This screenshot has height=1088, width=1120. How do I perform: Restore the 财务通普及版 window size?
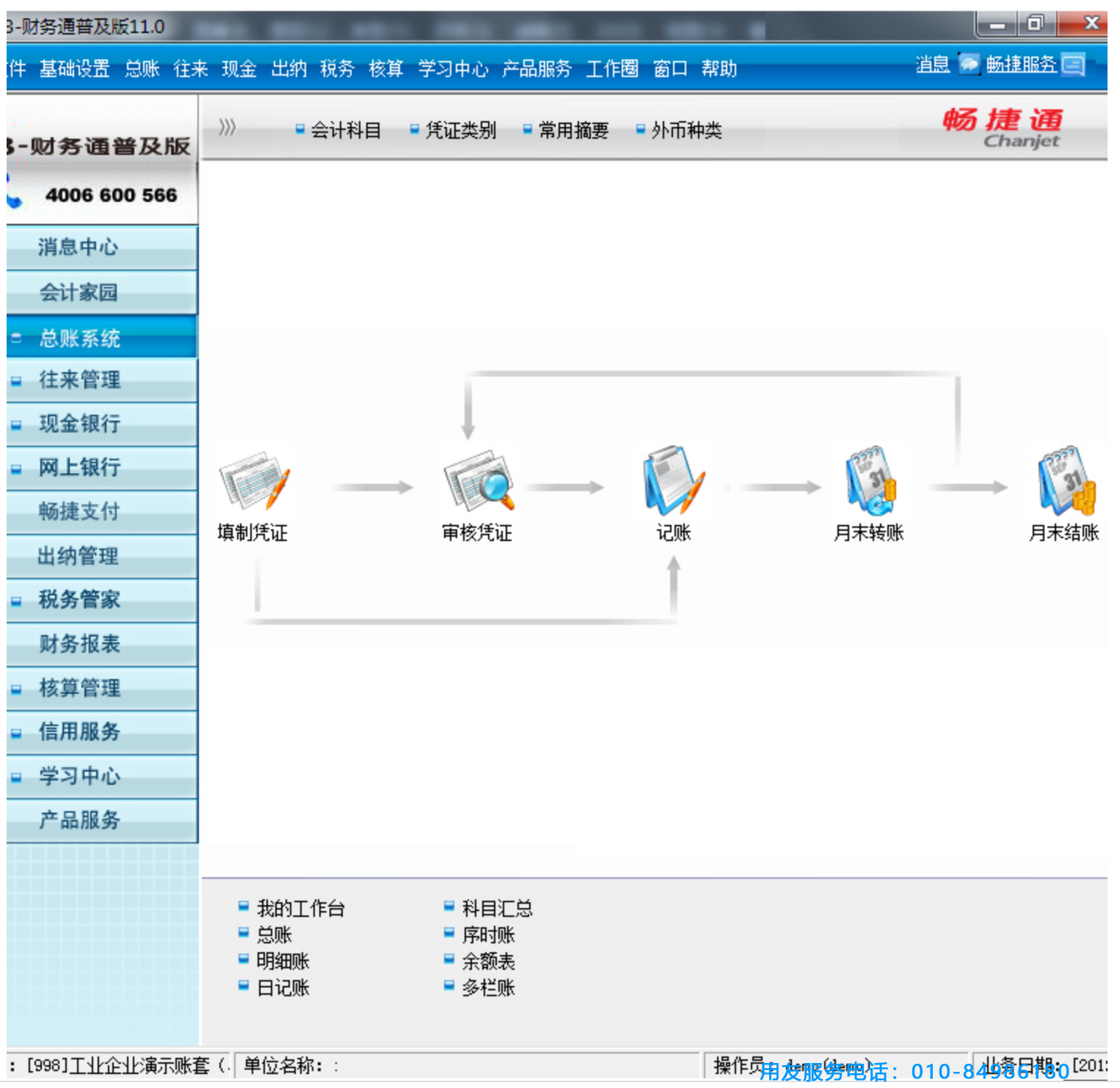click(1036, 24)
